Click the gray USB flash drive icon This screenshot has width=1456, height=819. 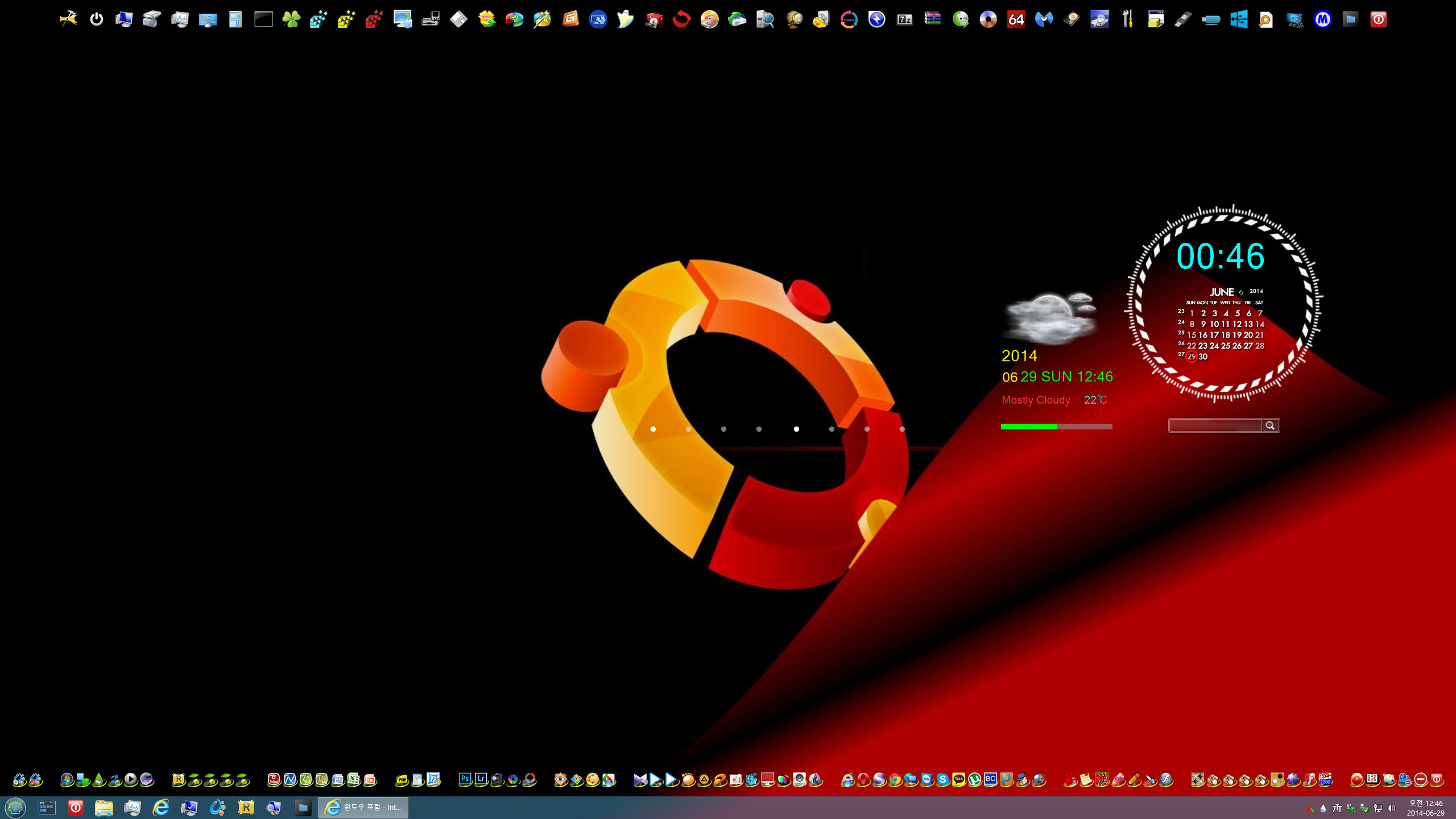1183,19
